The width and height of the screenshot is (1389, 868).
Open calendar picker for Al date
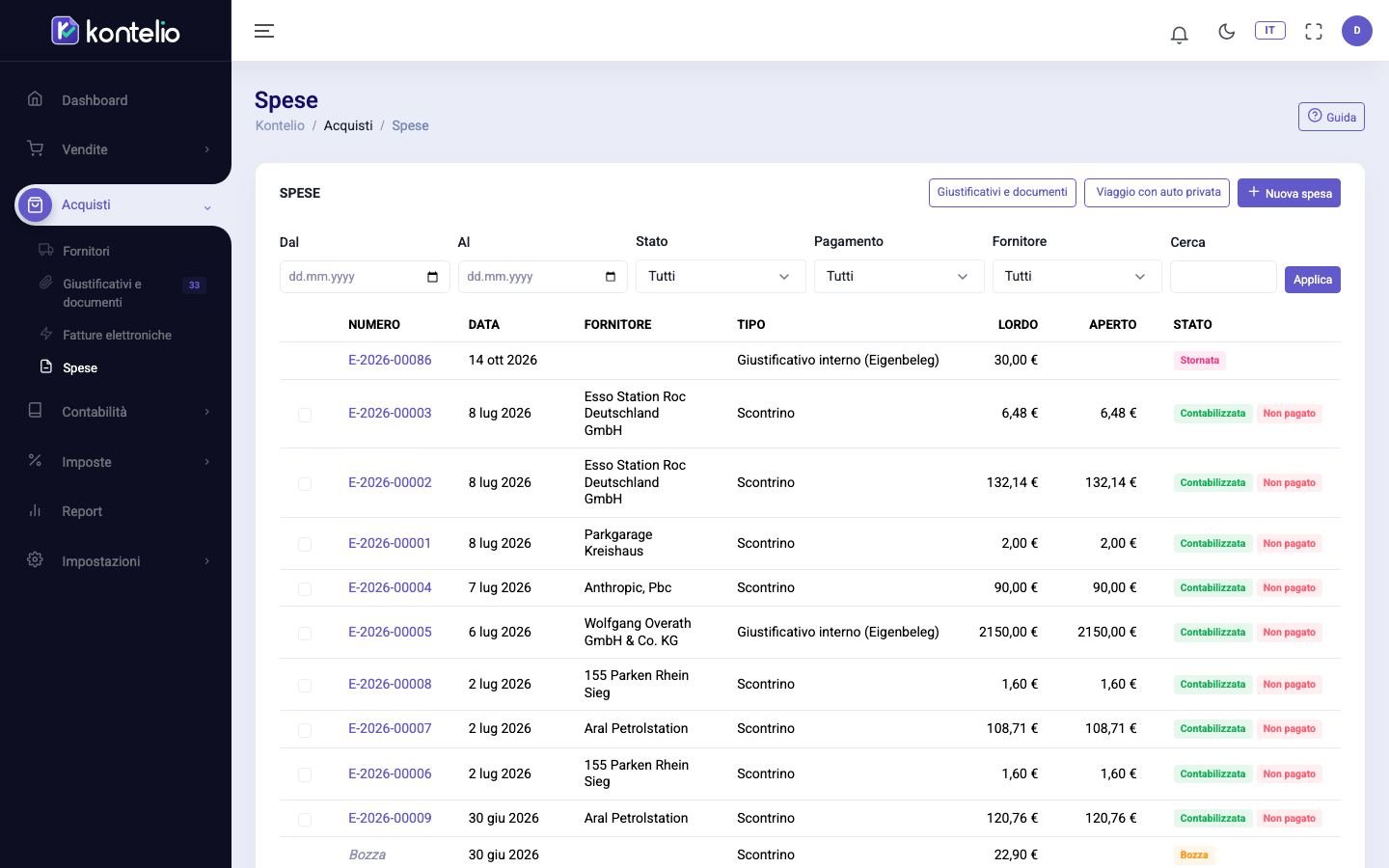click(611, 277)
